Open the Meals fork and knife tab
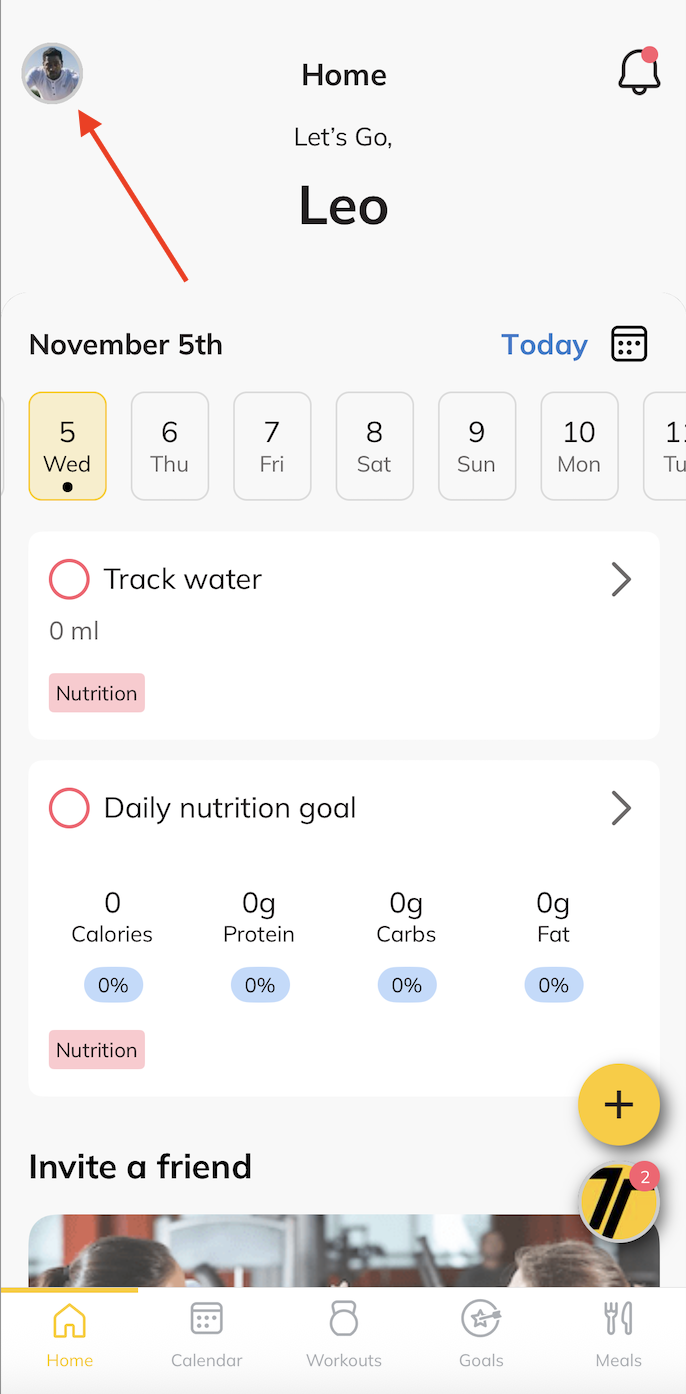Image resolution: width=686 pixels, height=1394 pixels. 619,1334
